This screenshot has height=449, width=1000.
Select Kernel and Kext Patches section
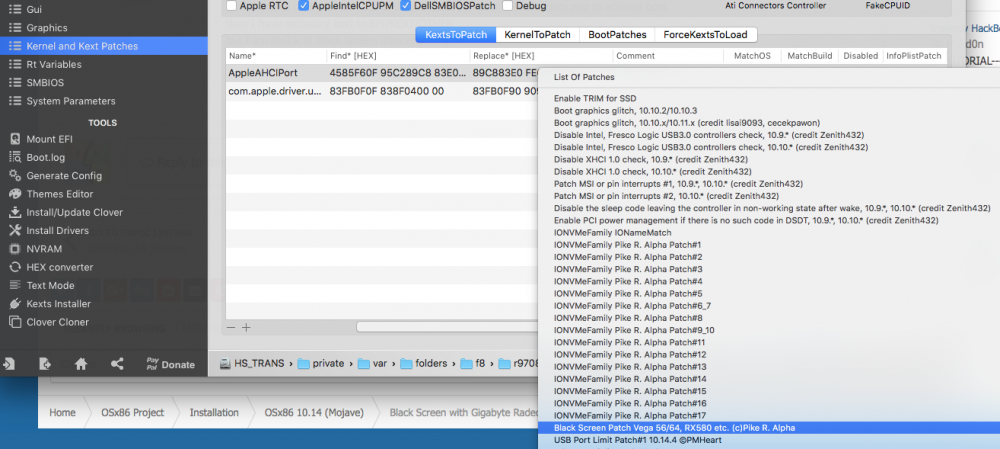tap(103, 46)
